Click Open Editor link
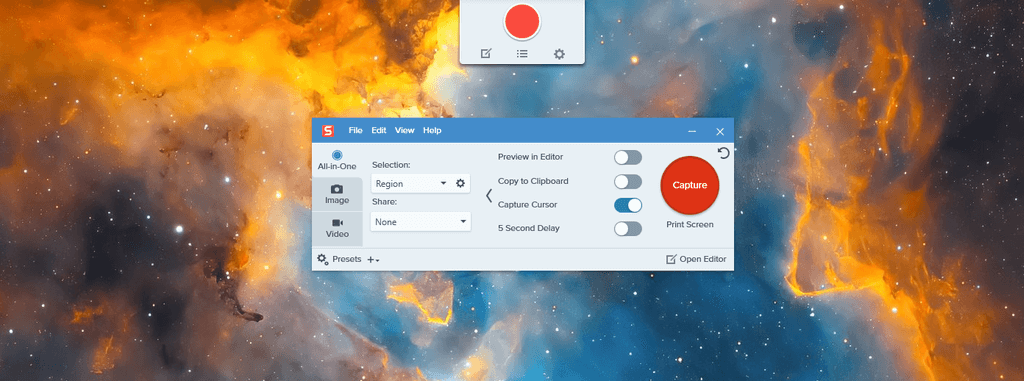This screenshot has height=381, width=1024. point(696,259)
